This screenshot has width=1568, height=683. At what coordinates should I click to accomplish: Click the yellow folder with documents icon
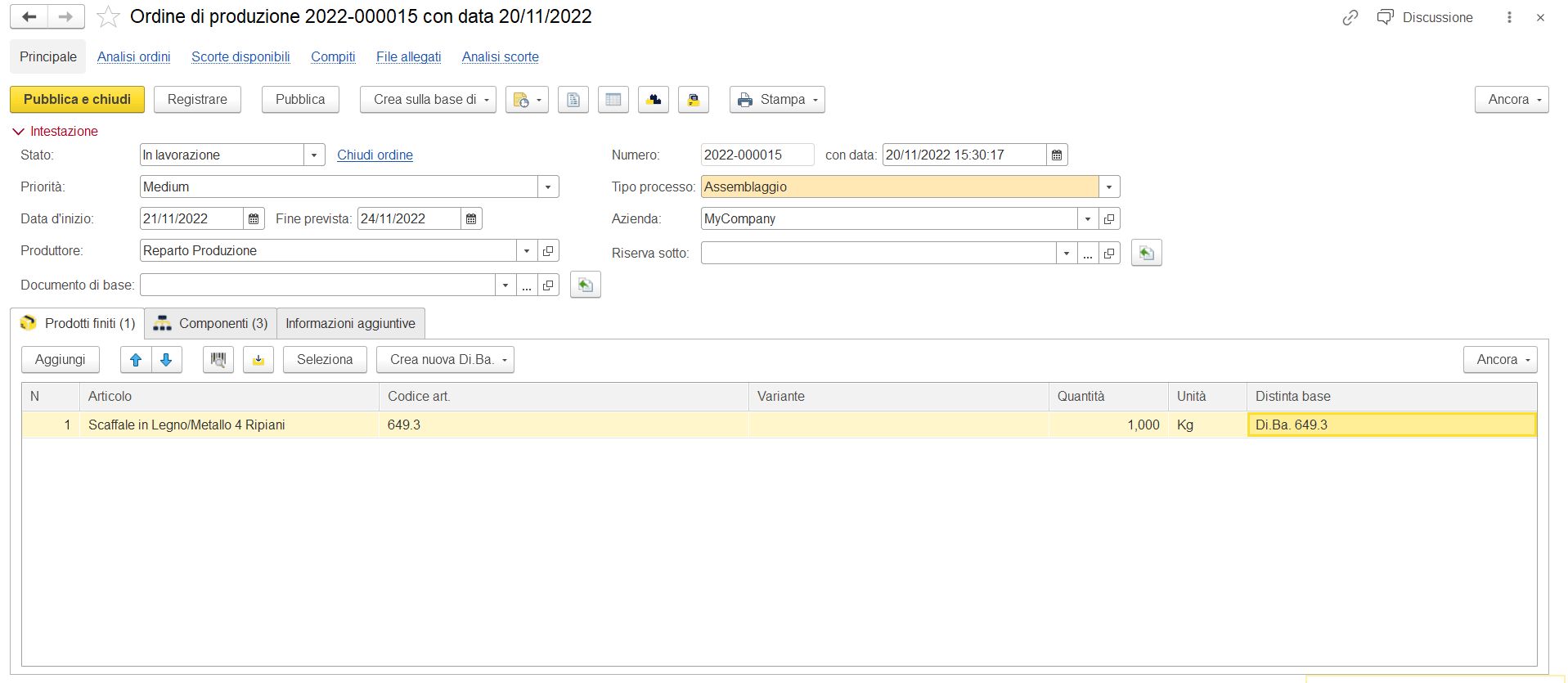tap(694, 99)
